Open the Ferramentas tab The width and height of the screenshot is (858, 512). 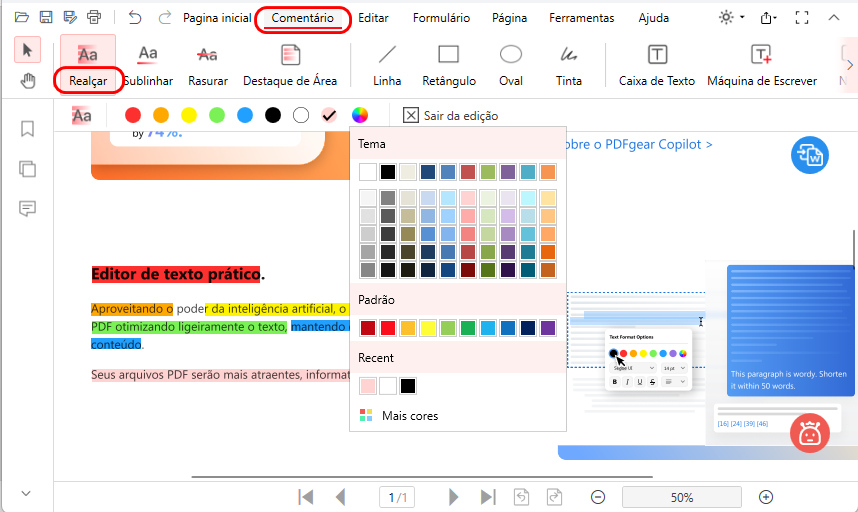[582, 18]
